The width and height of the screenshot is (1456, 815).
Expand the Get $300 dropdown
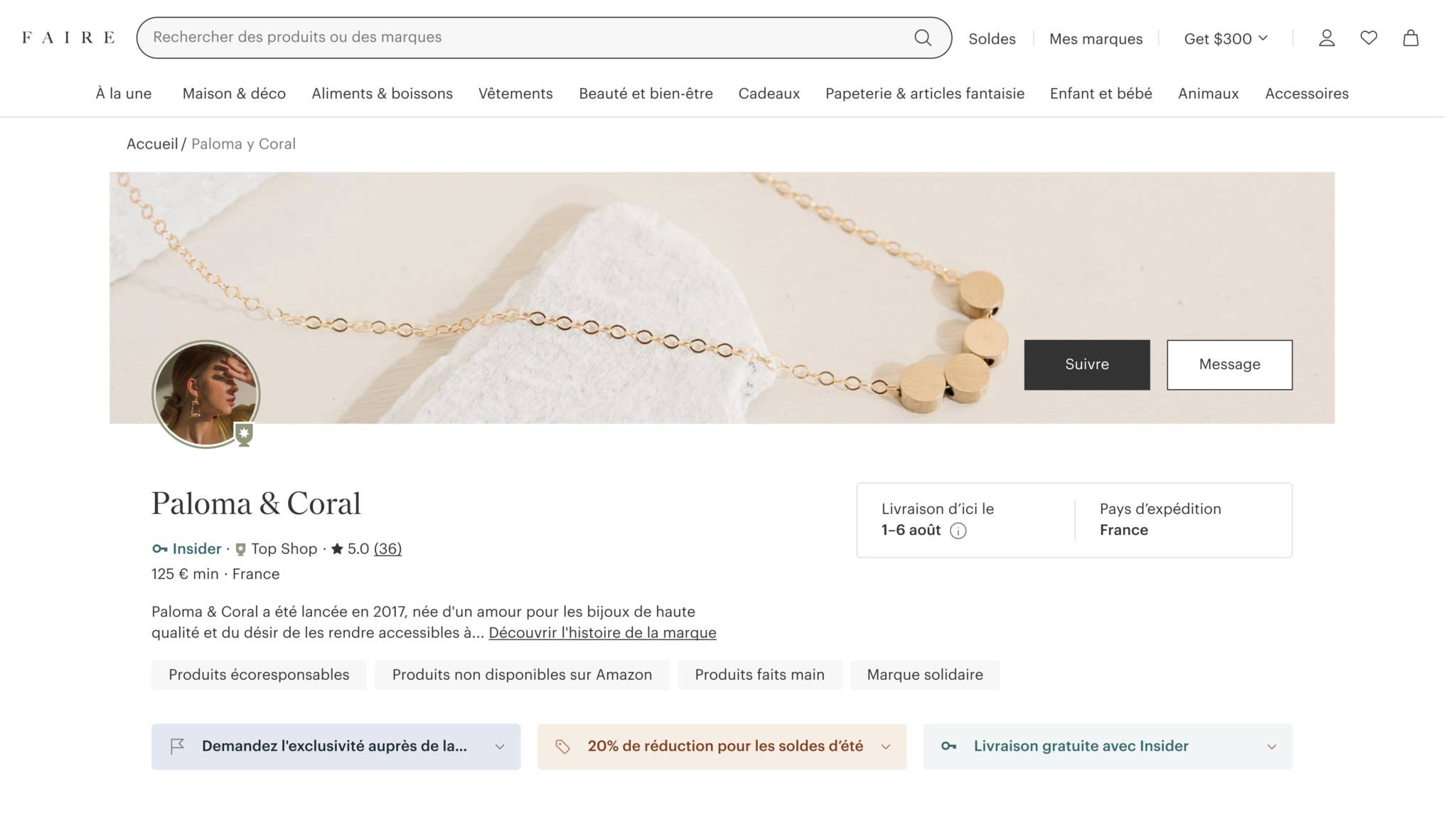click(1226, 38)
